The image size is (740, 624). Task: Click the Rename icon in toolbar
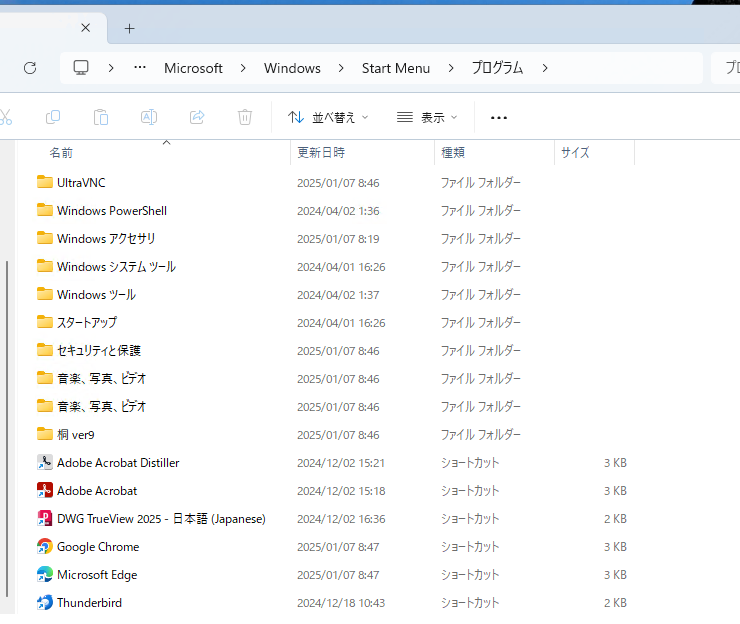(149, 117)
